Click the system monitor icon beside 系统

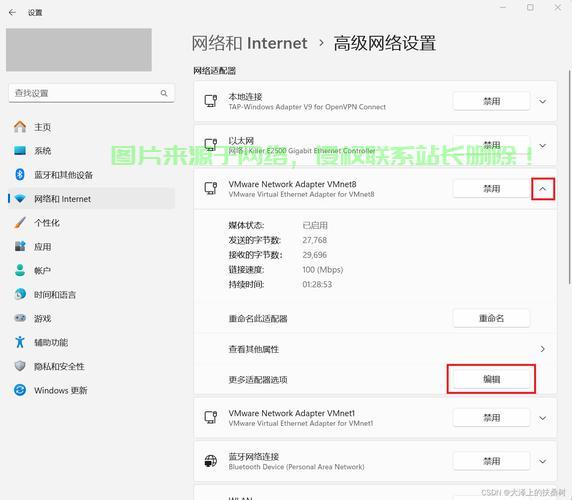tap(20, 151)
